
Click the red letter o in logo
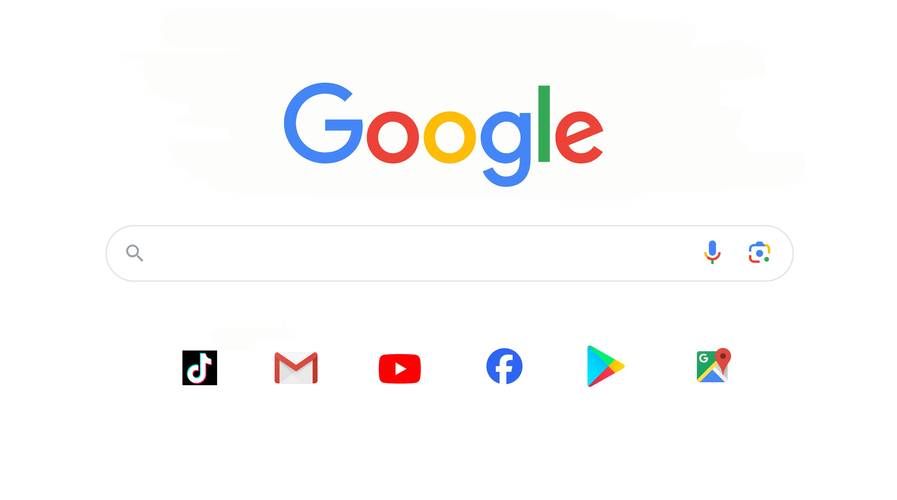[x=393, y=137]
